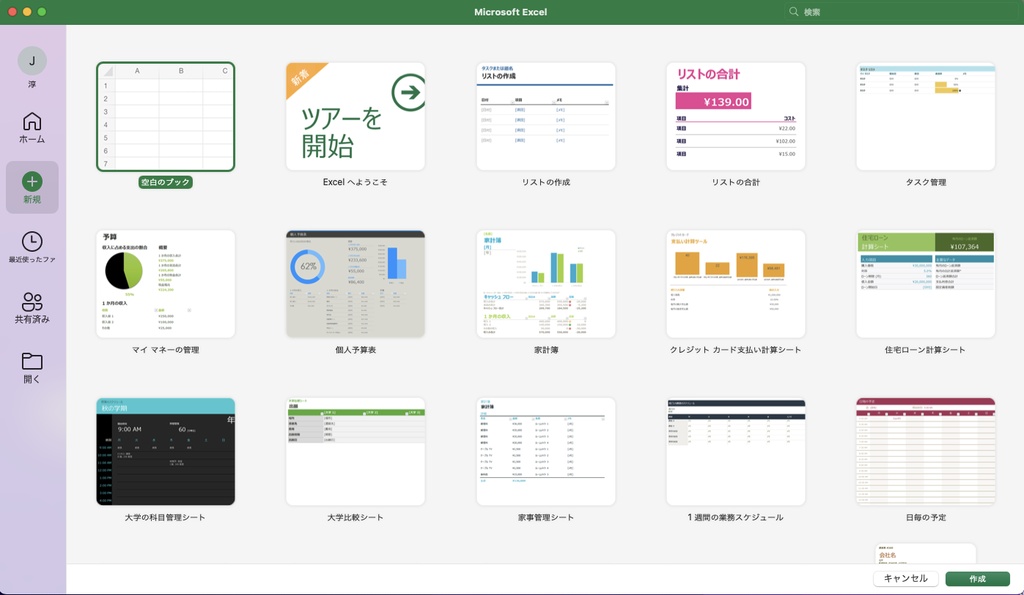The image size is (1024, 595).
Task: Click the 空白のブック label
Action: pos(165,182)
